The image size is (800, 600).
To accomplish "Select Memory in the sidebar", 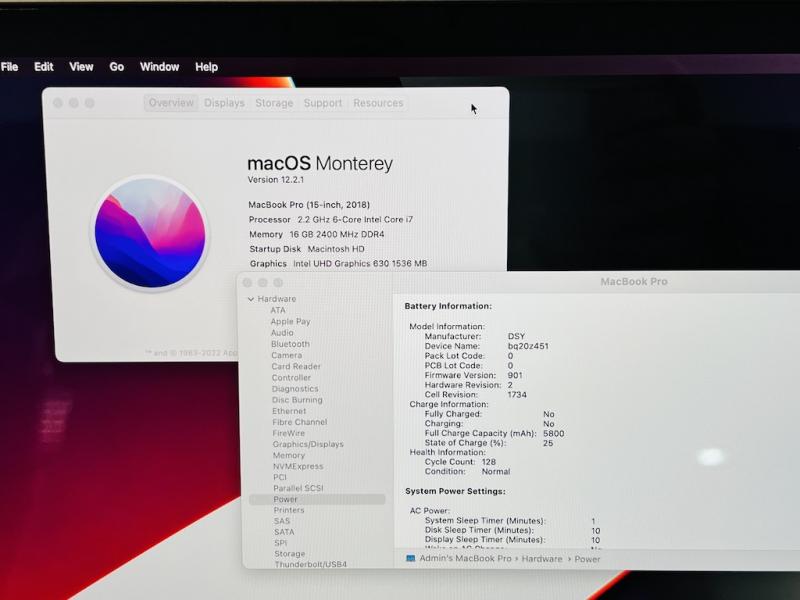I will coord(289,455).
